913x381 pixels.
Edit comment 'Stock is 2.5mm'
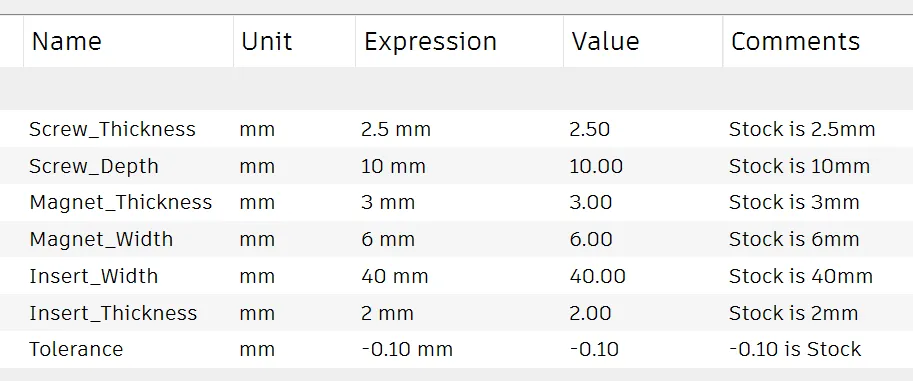802,129
